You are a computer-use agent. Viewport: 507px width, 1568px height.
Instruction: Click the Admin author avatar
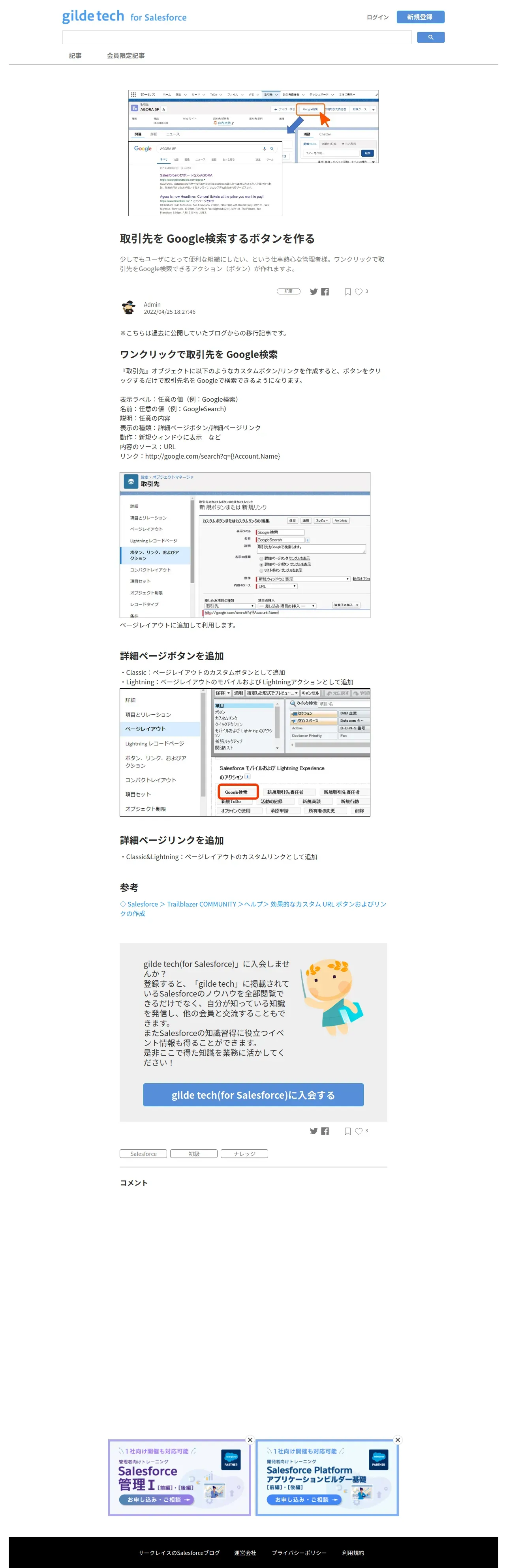tap(128, 307)
